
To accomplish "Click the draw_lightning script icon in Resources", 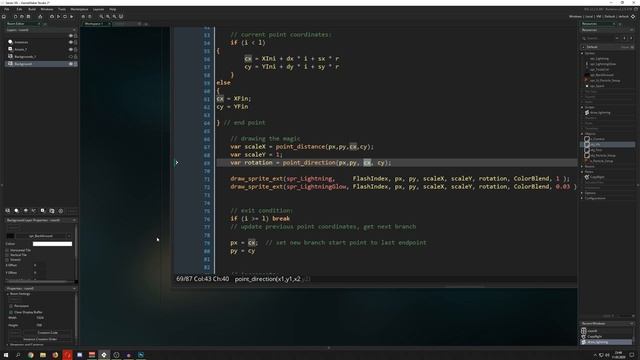I will tap(587, 112).
